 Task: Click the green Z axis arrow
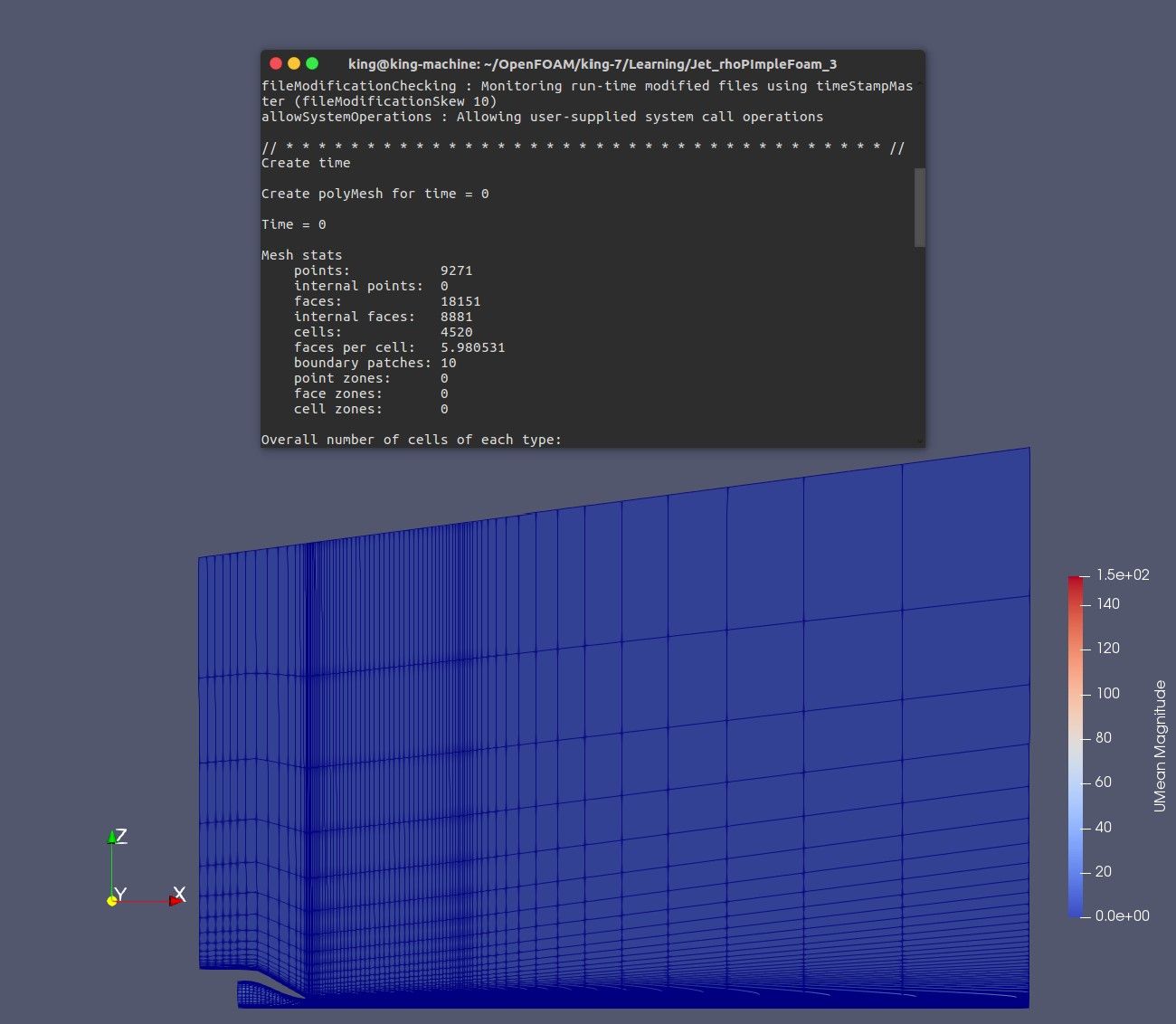click(x=112, y=837)
